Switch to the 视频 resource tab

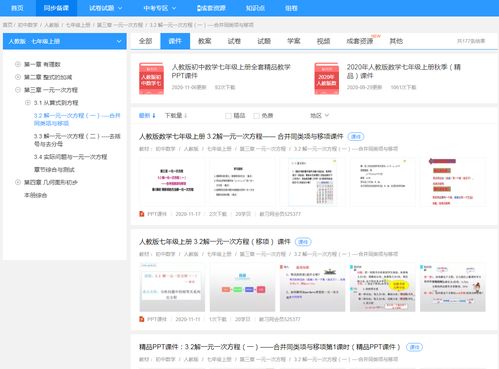coord(323,41)
